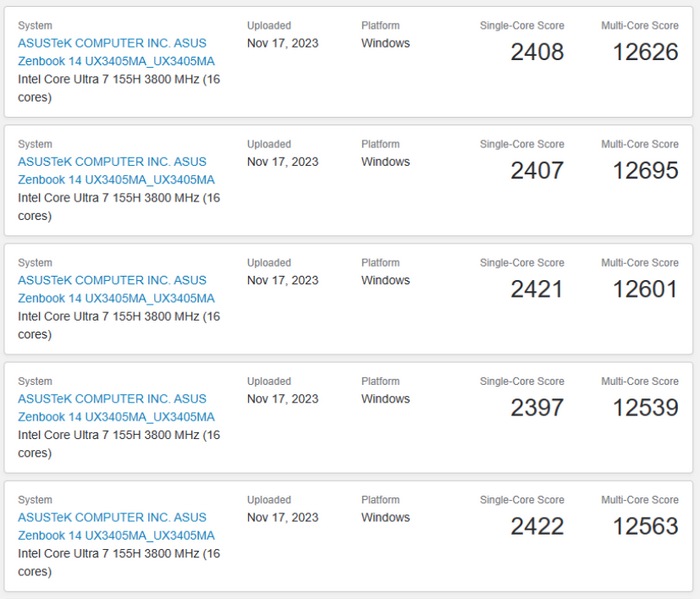Click the multi-core score 12626
700x599 pixels.
645,52
